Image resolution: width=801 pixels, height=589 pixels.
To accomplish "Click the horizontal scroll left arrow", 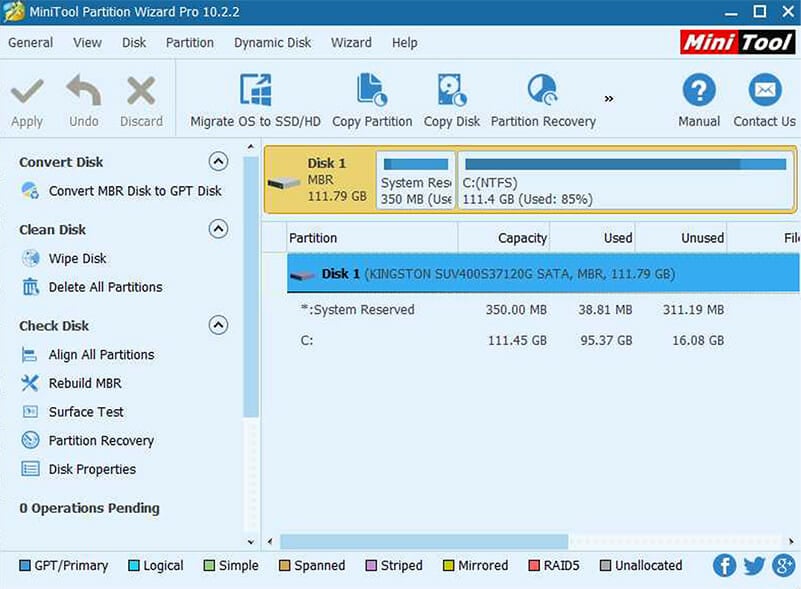I will (270, 541).
